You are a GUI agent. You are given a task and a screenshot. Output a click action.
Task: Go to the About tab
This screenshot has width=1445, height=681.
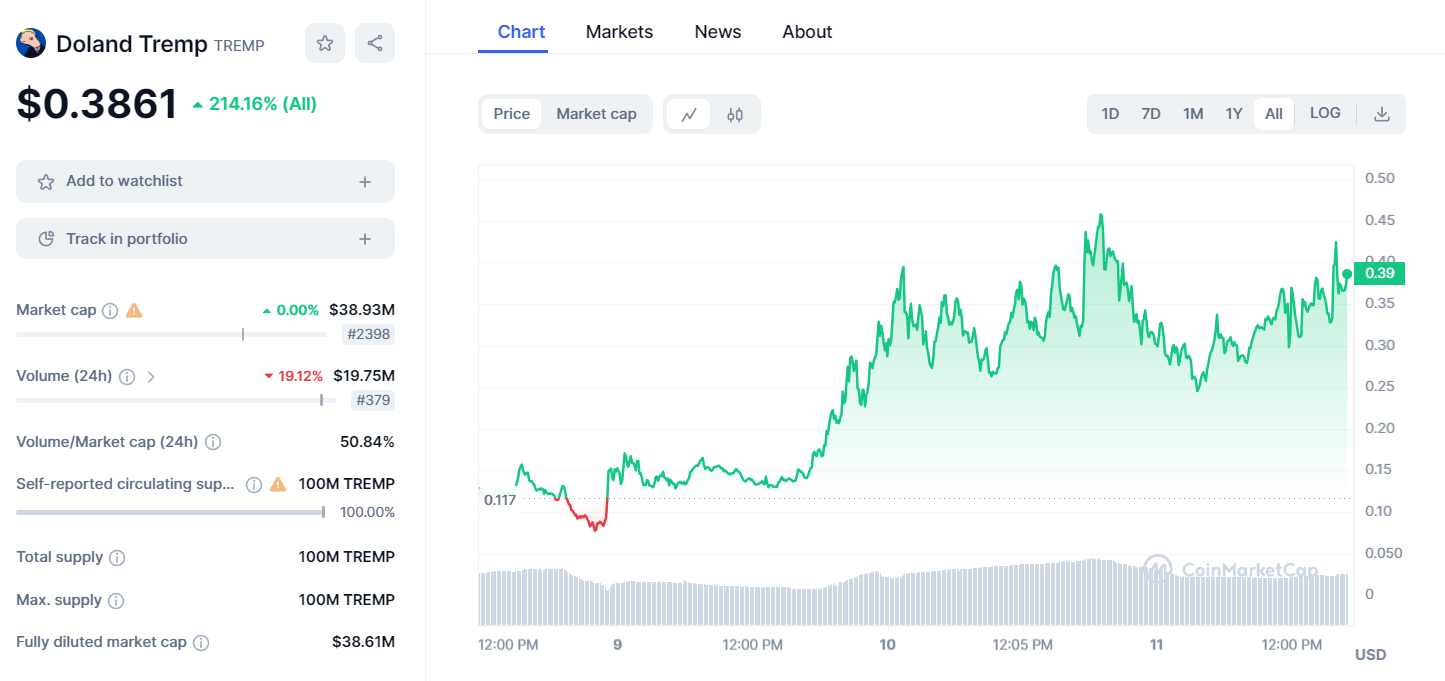click(x=807, y=32)
